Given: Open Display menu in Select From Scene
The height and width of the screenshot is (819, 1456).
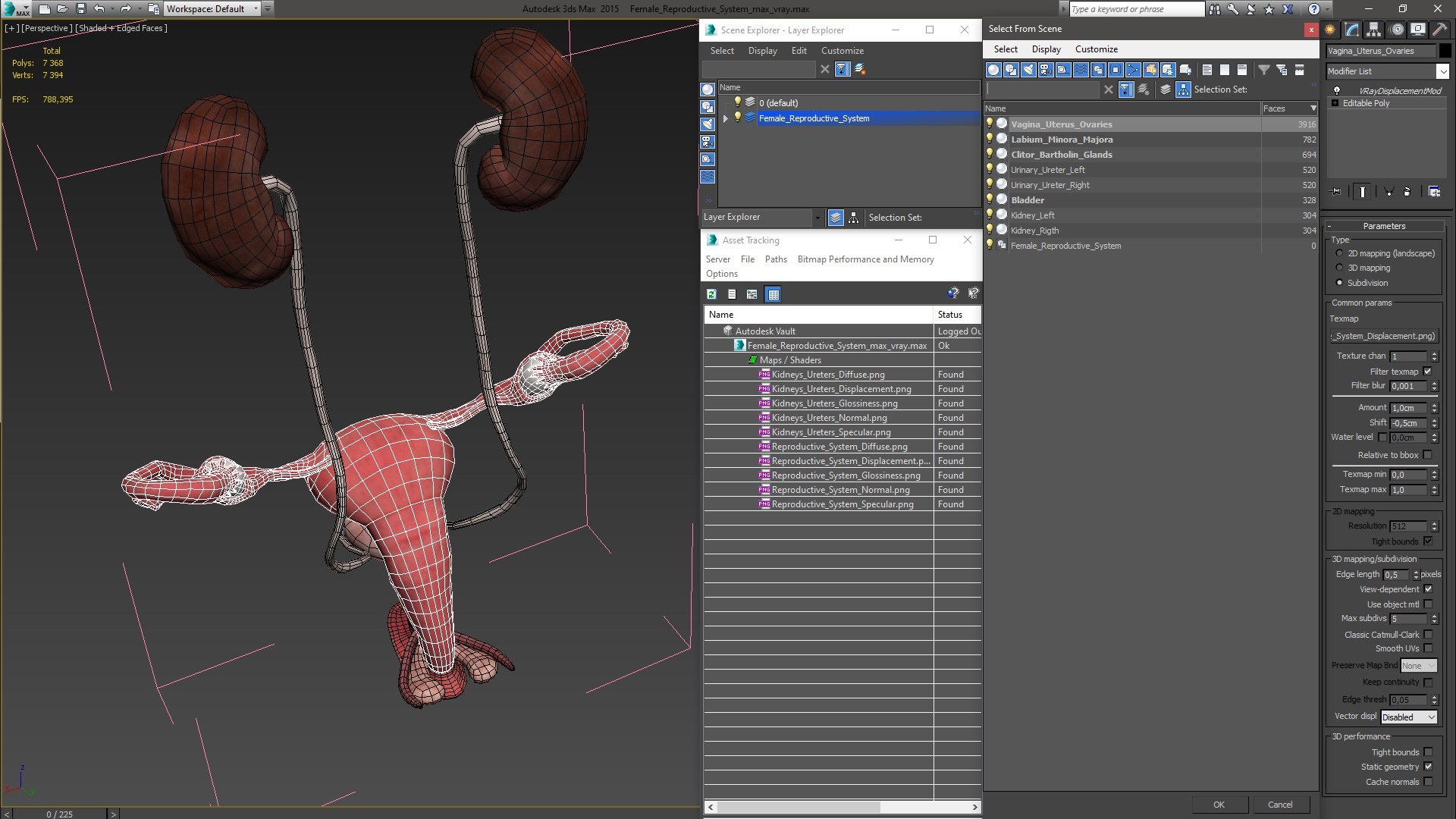Looking at the screenshot, I should (1046, 49).
